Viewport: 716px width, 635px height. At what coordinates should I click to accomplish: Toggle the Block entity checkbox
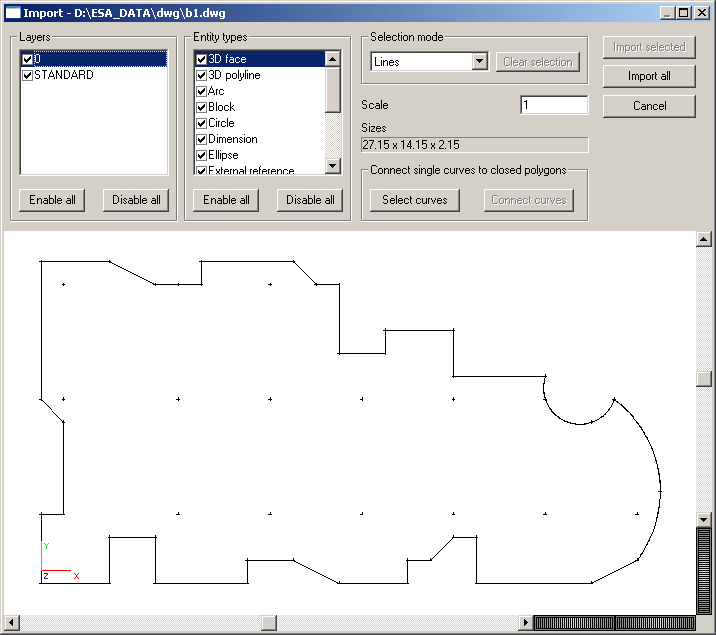click(x=201, y=107)
